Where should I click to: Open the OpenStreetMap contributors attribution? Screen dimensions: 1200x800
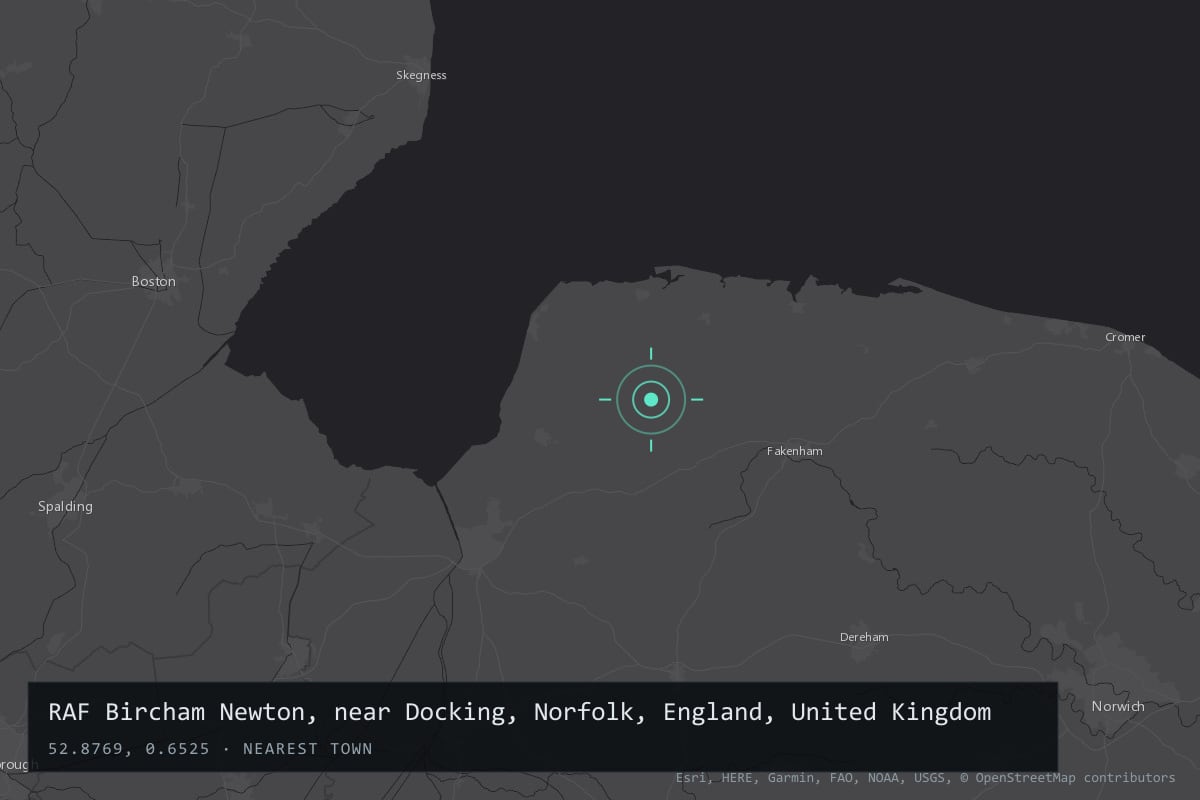click(x=1068, y=777)
